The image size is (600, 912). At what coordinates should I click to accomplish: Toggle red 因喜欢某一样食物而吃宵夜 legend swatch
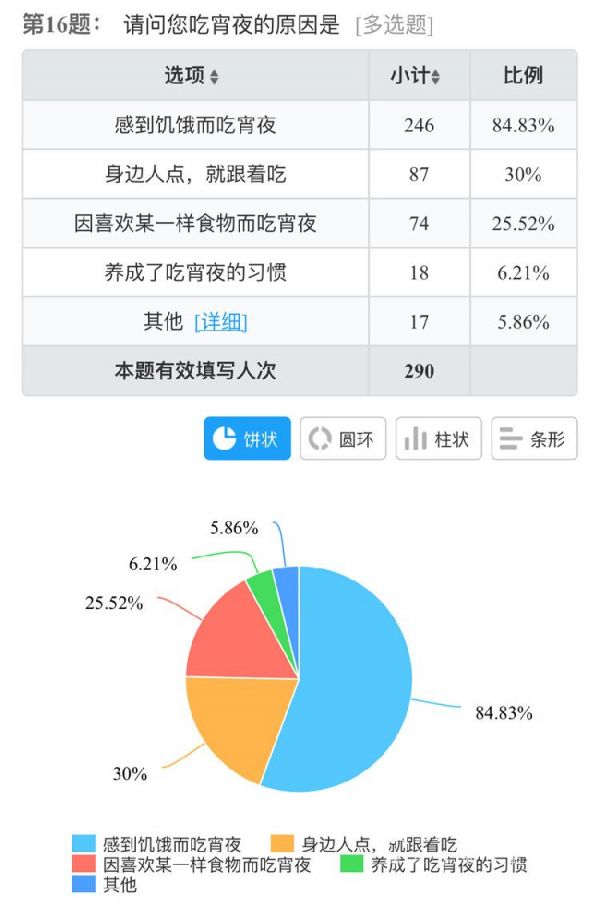point(84,864)
